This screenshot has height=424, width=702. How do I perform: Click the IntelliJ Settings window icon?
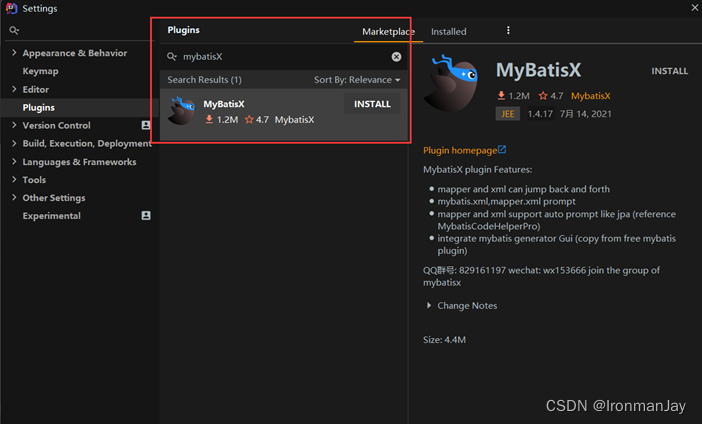pyautogui.click(x=11, y=8)
